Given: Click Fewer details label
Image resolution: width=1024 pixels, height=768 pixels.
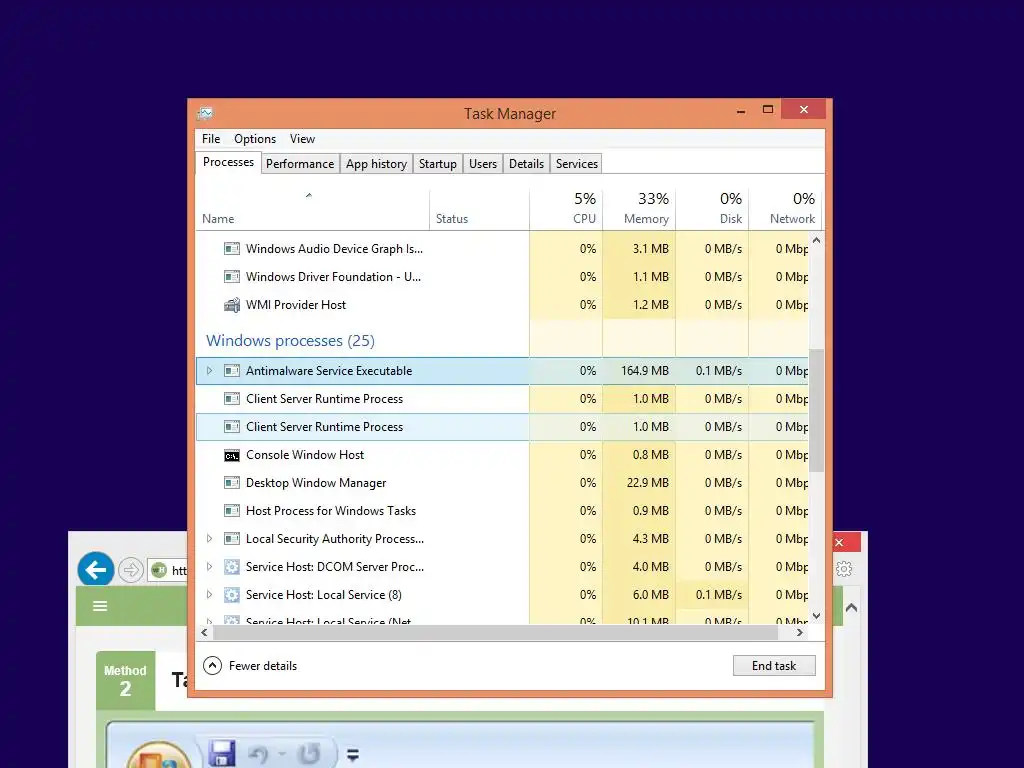Looking at the screenshot, I should pyautogui.click(x=263, y=666).
